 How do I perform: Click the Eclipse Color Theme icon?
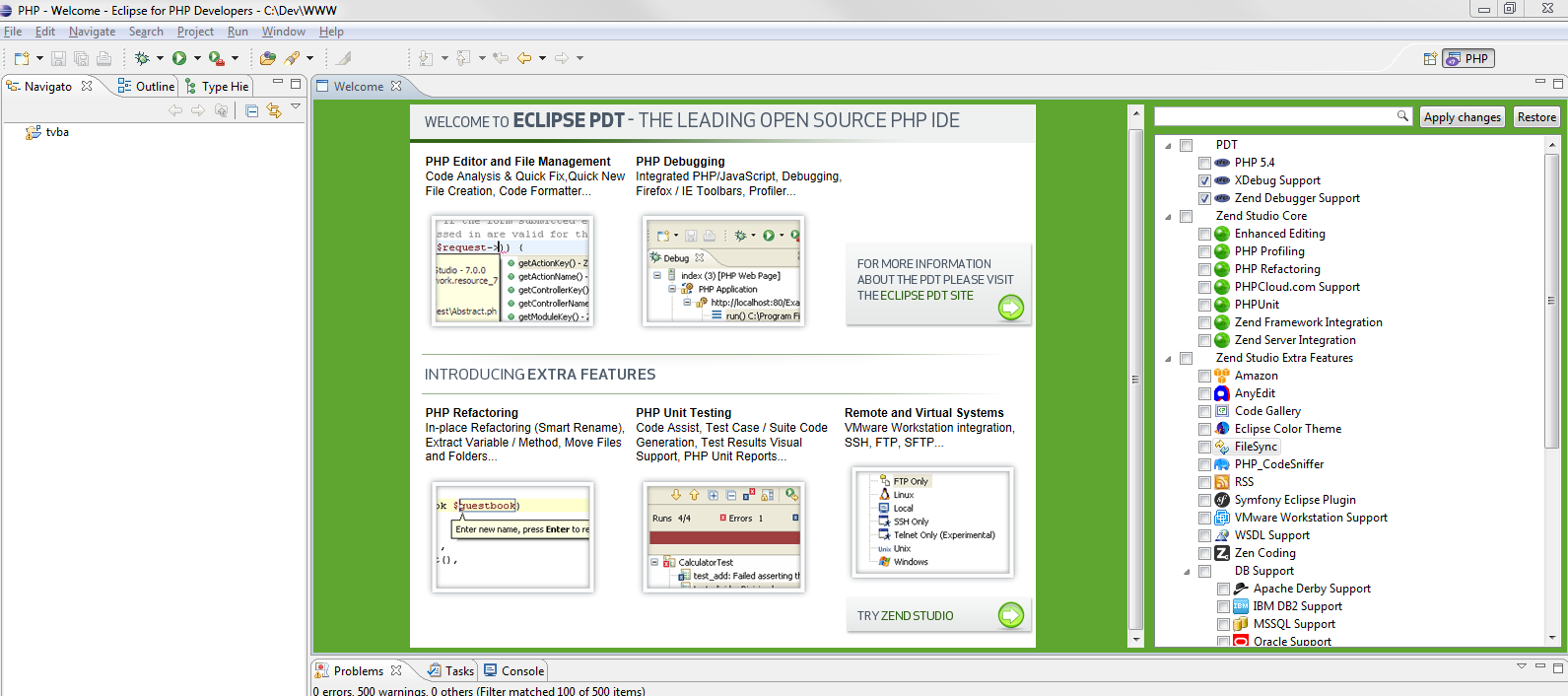point(1222,429)
